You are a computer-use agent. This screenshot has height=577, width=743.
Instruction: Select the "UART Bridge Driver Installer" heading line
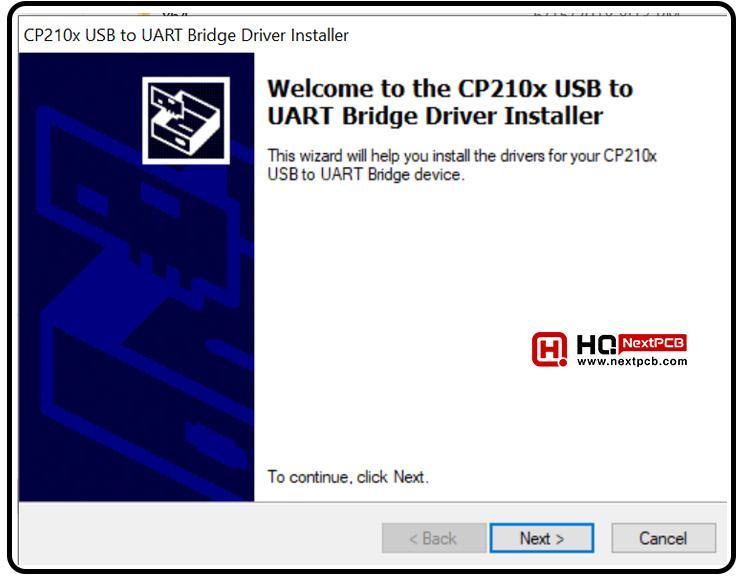(435, 116)
